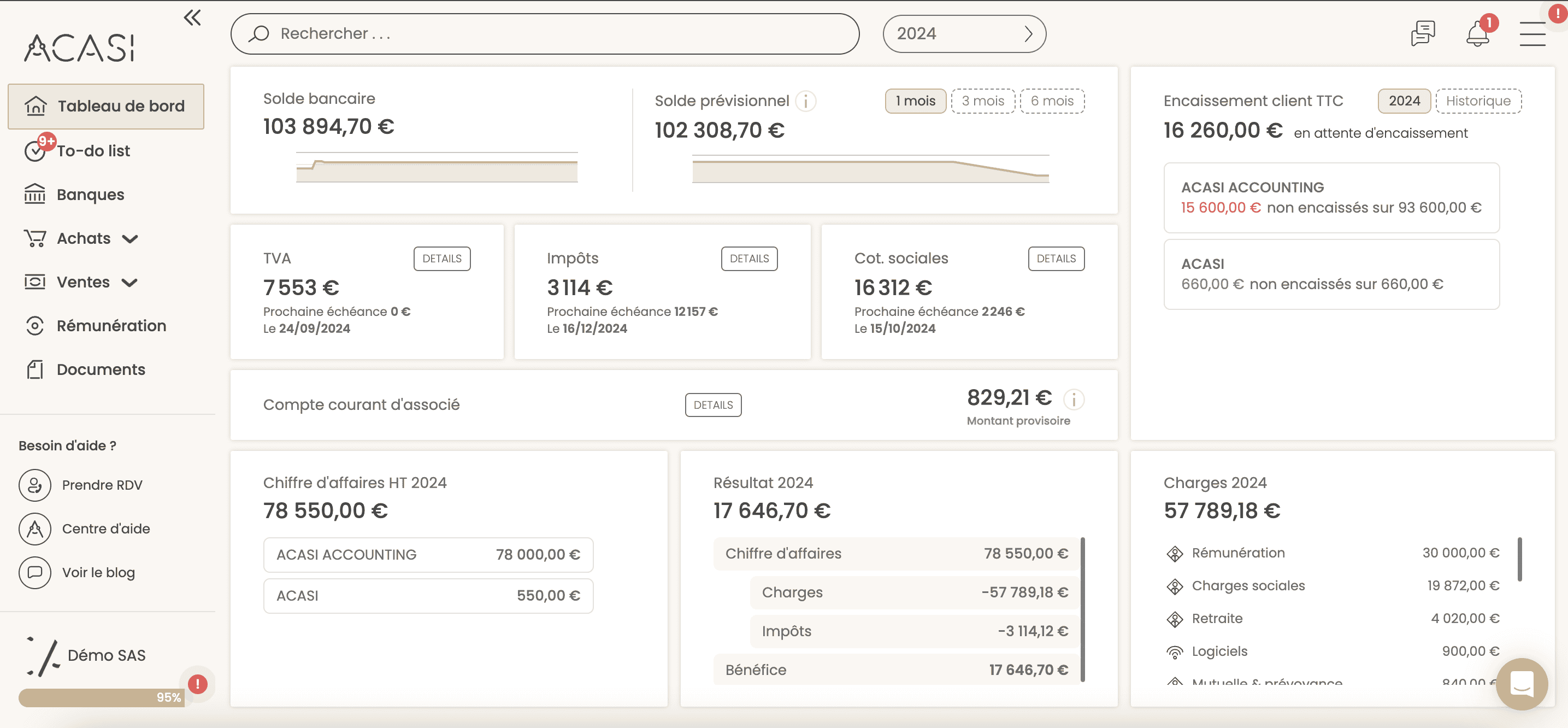Click the Ventes money icon

click(x=35, y=282)
